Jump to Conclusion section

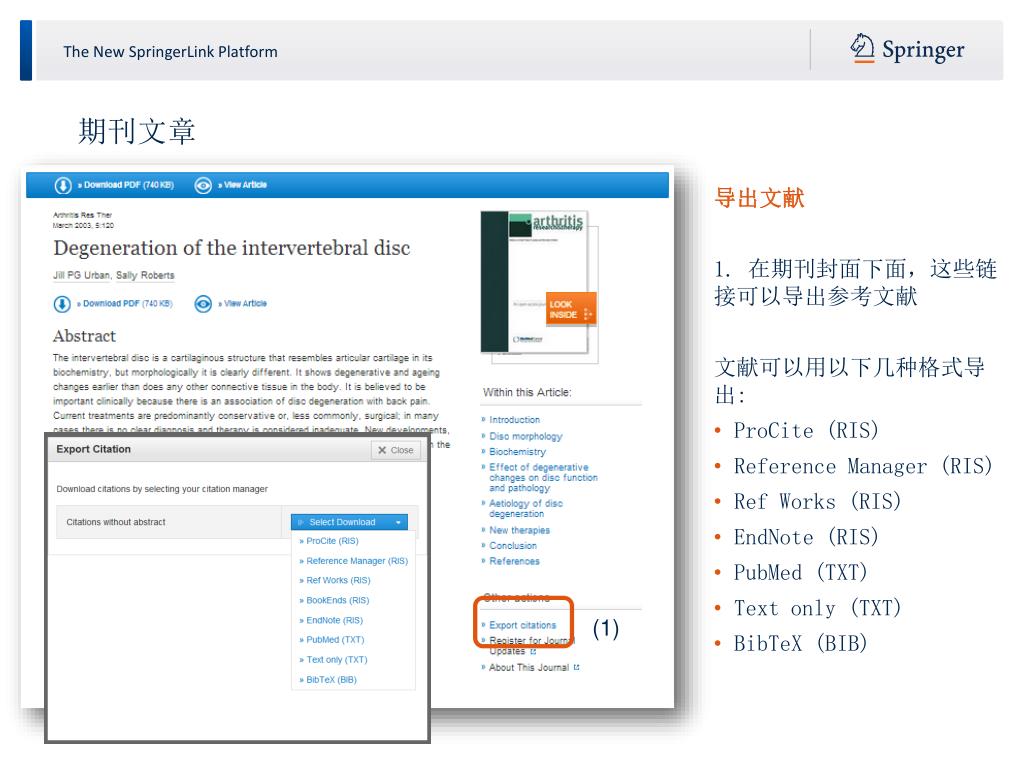click(513, 546)
